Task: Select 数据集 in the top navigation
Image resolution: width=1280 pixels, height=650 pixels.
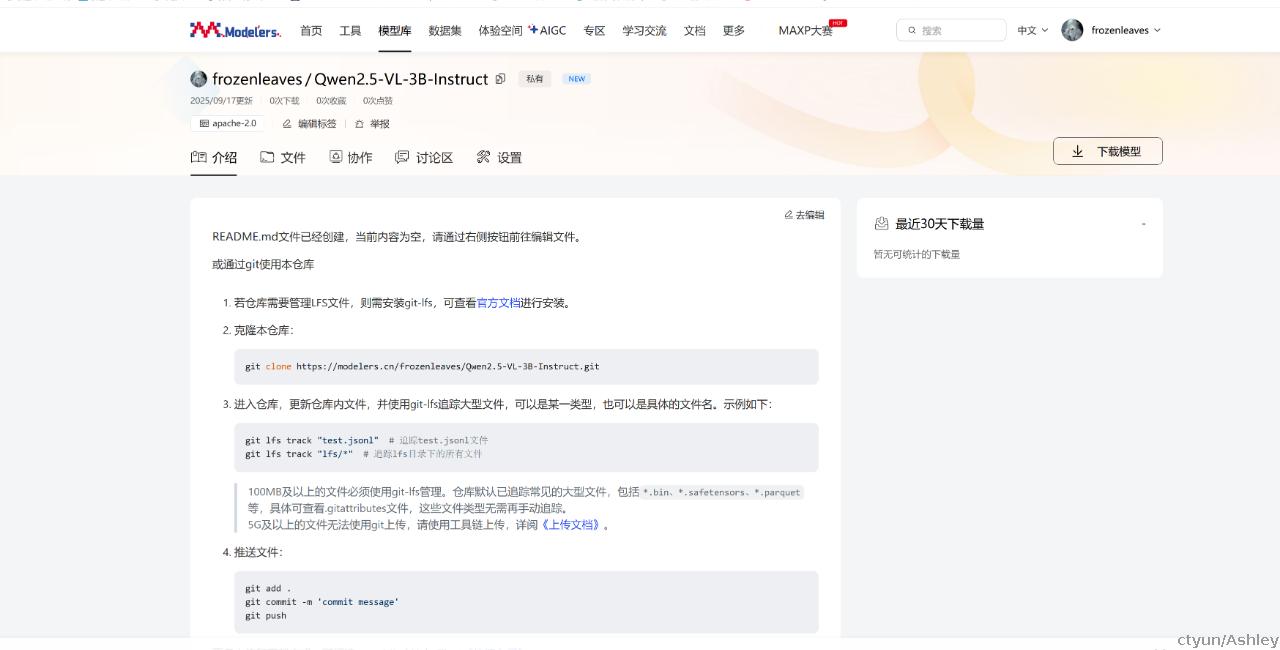Action: coord(445,31)
